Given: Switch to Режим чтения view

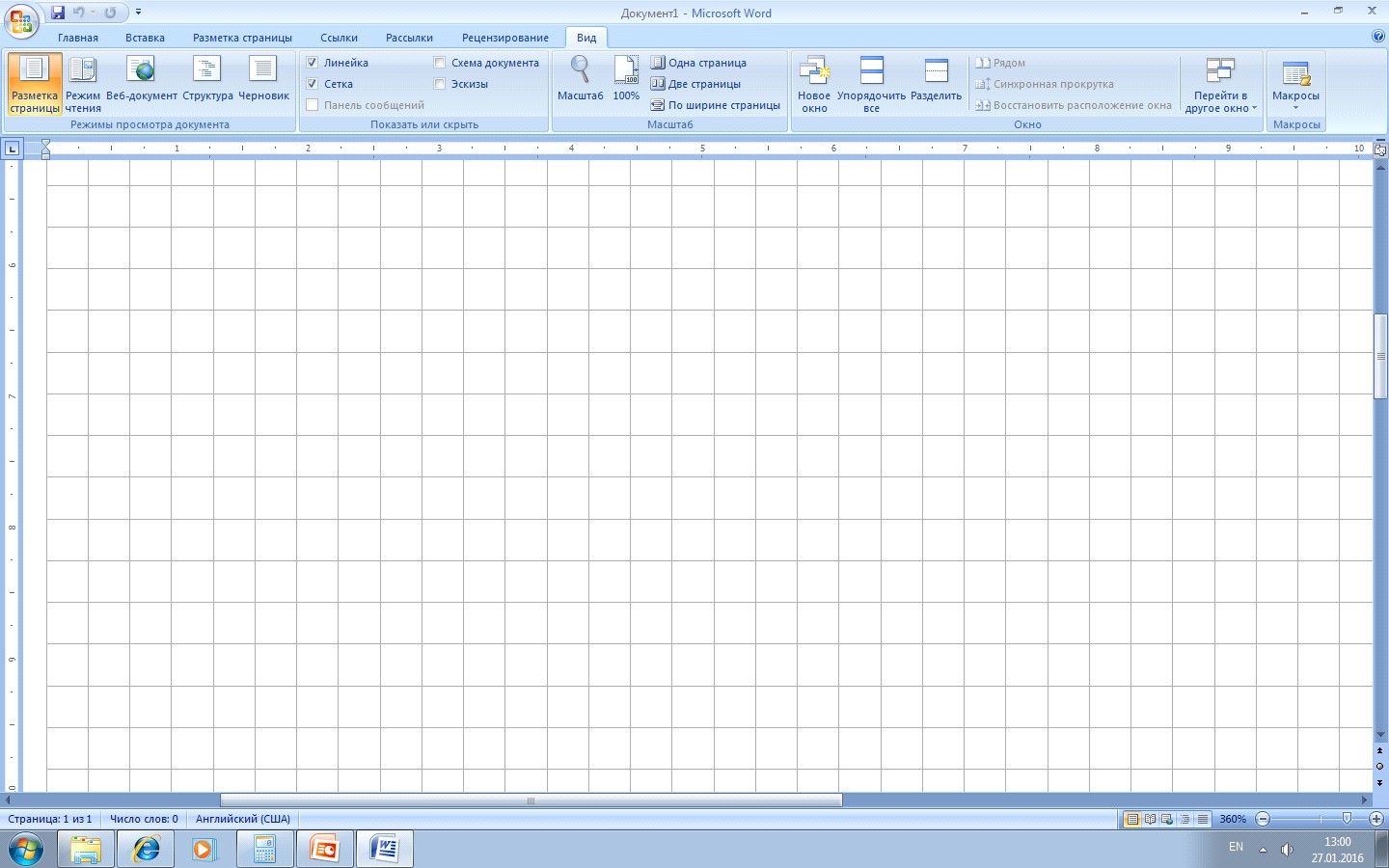Looking at the screenshot, I should pos(83,84).
